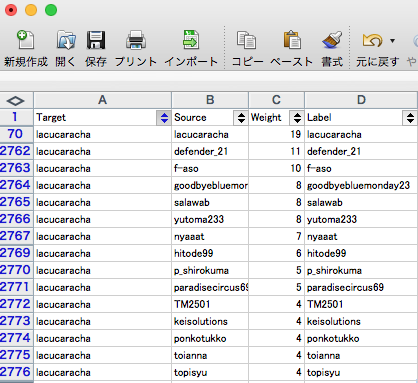Image resolution: width=418 pixels, height=383 pixels.
Task: Select Source cell ponkotukko
Action: [210, 338]
